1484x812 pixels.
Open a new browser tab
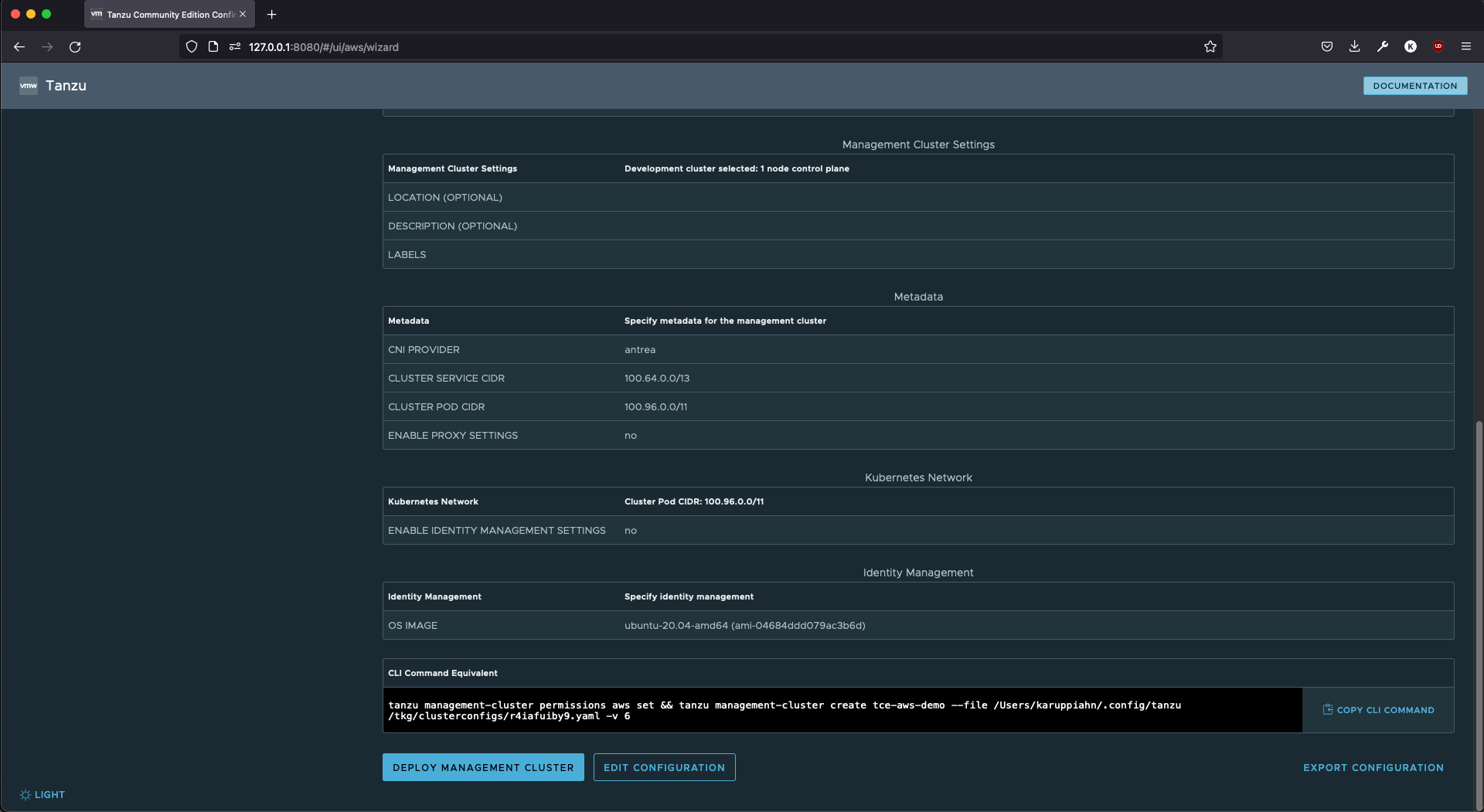(x=271, y=15)
